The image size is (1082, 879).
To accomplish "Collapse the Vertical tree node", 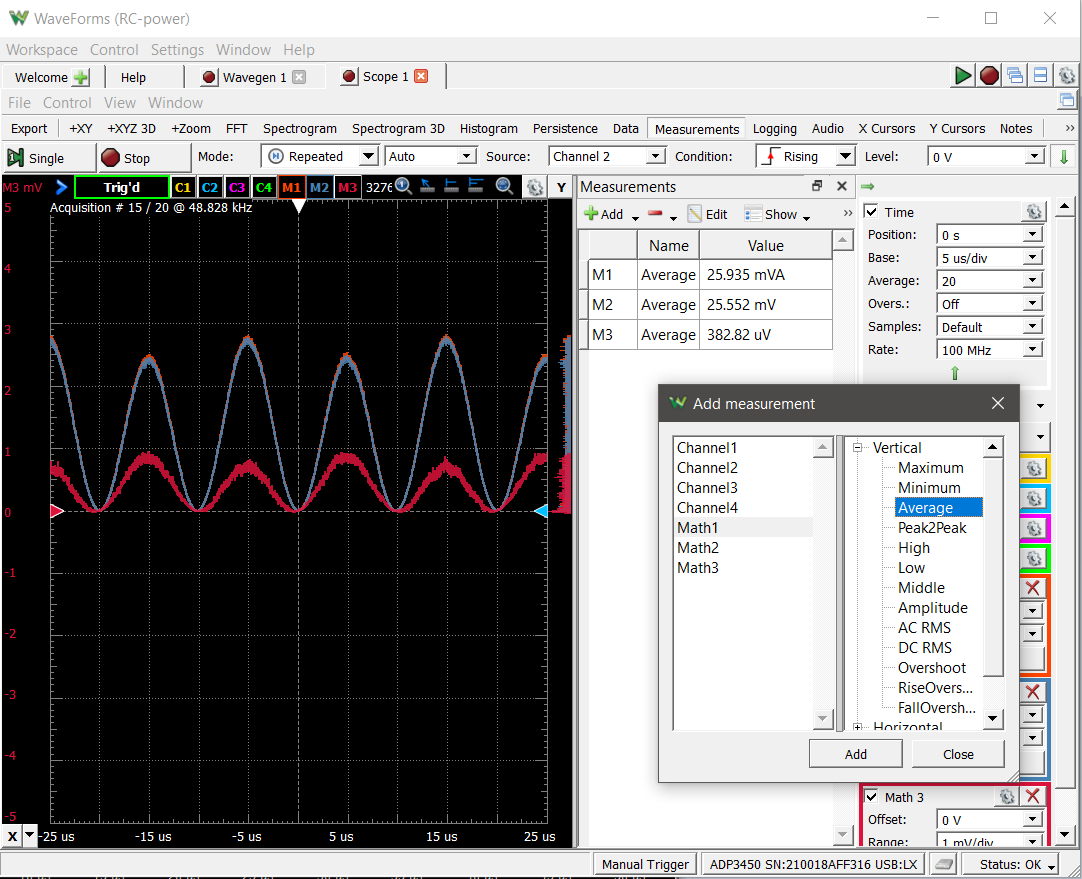I will click(858, 448).
